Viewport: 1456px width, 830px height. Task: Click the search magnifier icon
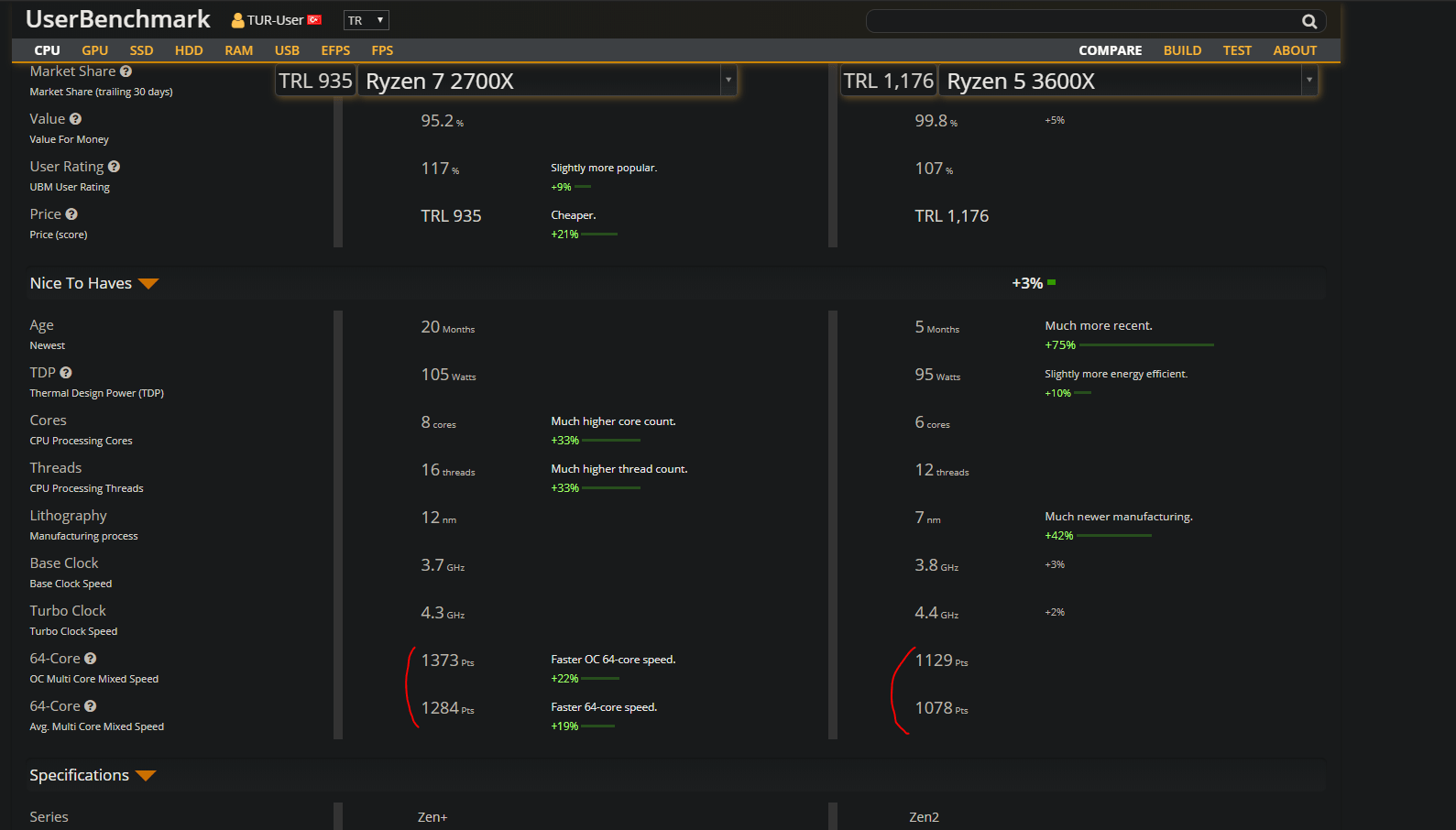click(1309, 21)
